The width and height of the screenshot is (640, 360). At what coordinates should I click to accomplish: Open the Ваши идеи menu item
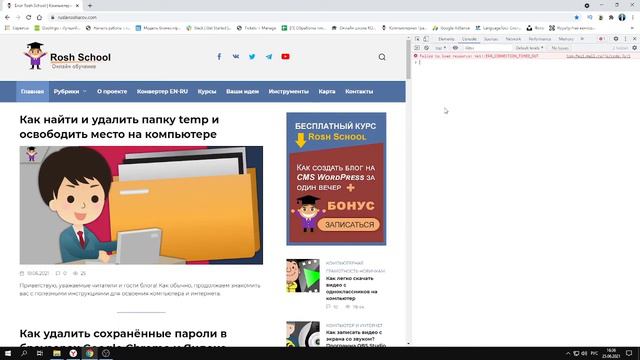coord(242,91)
